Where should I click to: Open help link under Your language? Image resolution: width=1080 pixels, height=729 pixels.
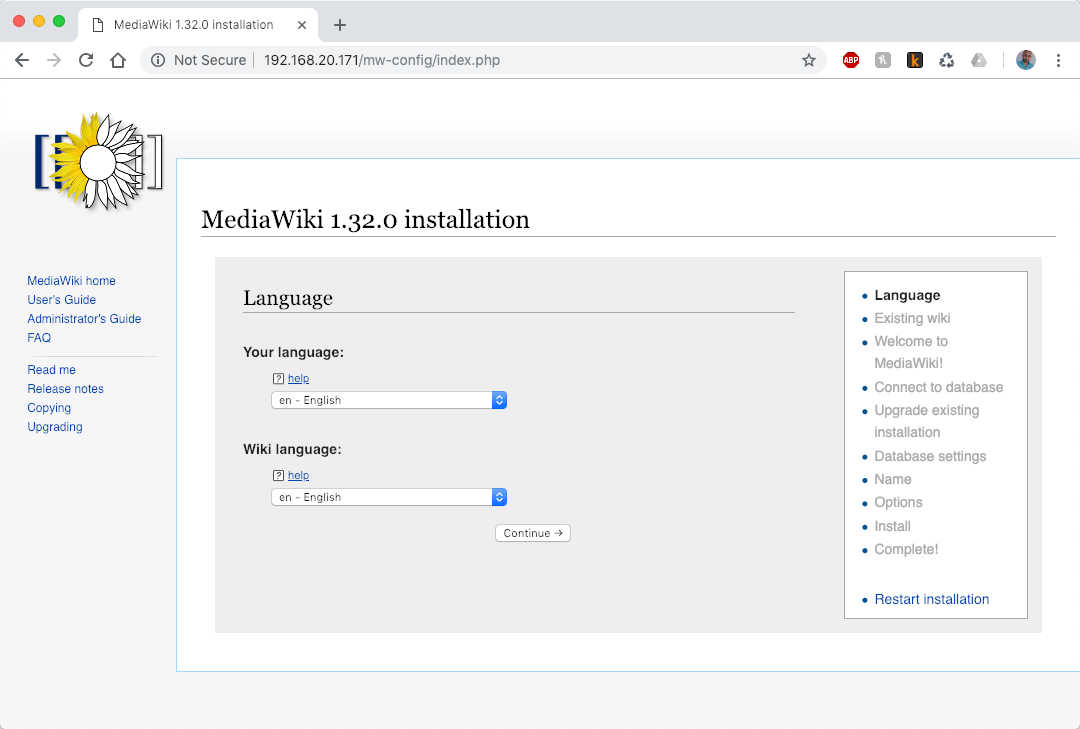pos(298,379)
